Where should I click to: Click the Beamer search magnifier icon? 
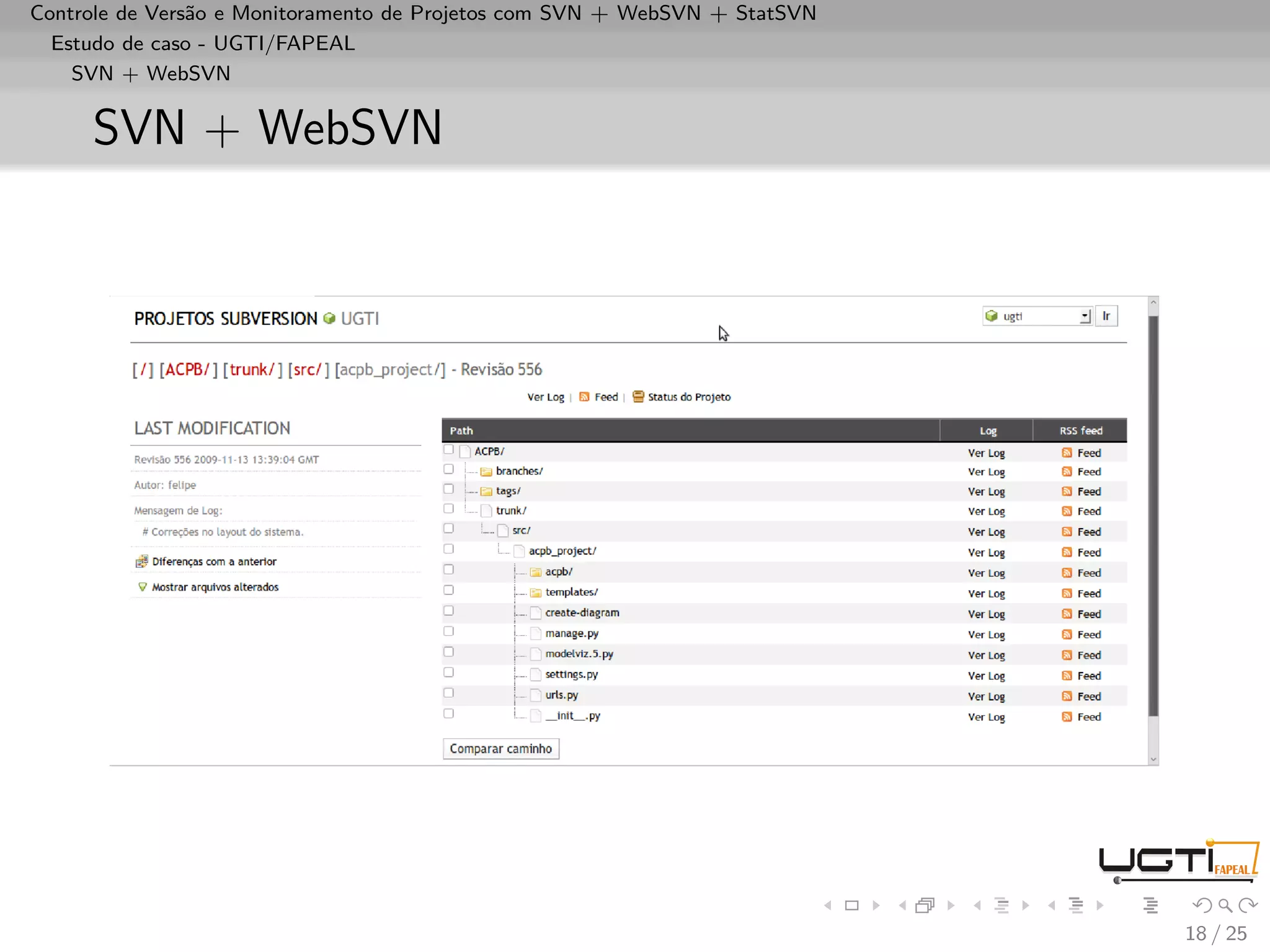coord(1225,906)
